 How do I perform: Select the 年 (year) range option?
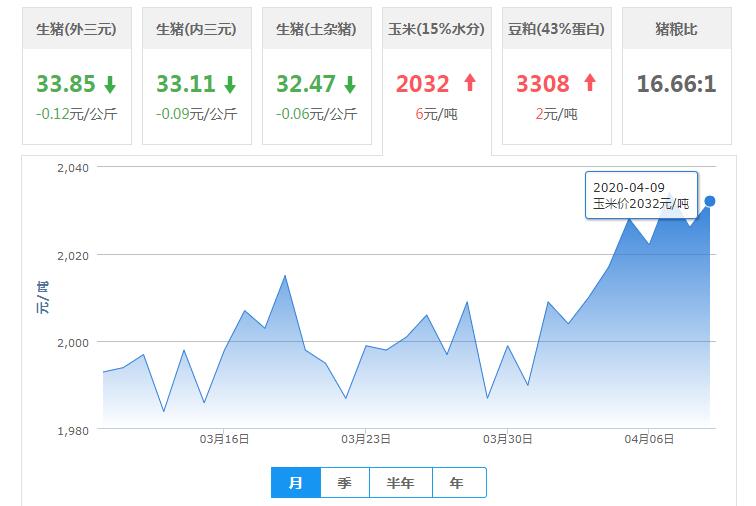click(458, 483)
